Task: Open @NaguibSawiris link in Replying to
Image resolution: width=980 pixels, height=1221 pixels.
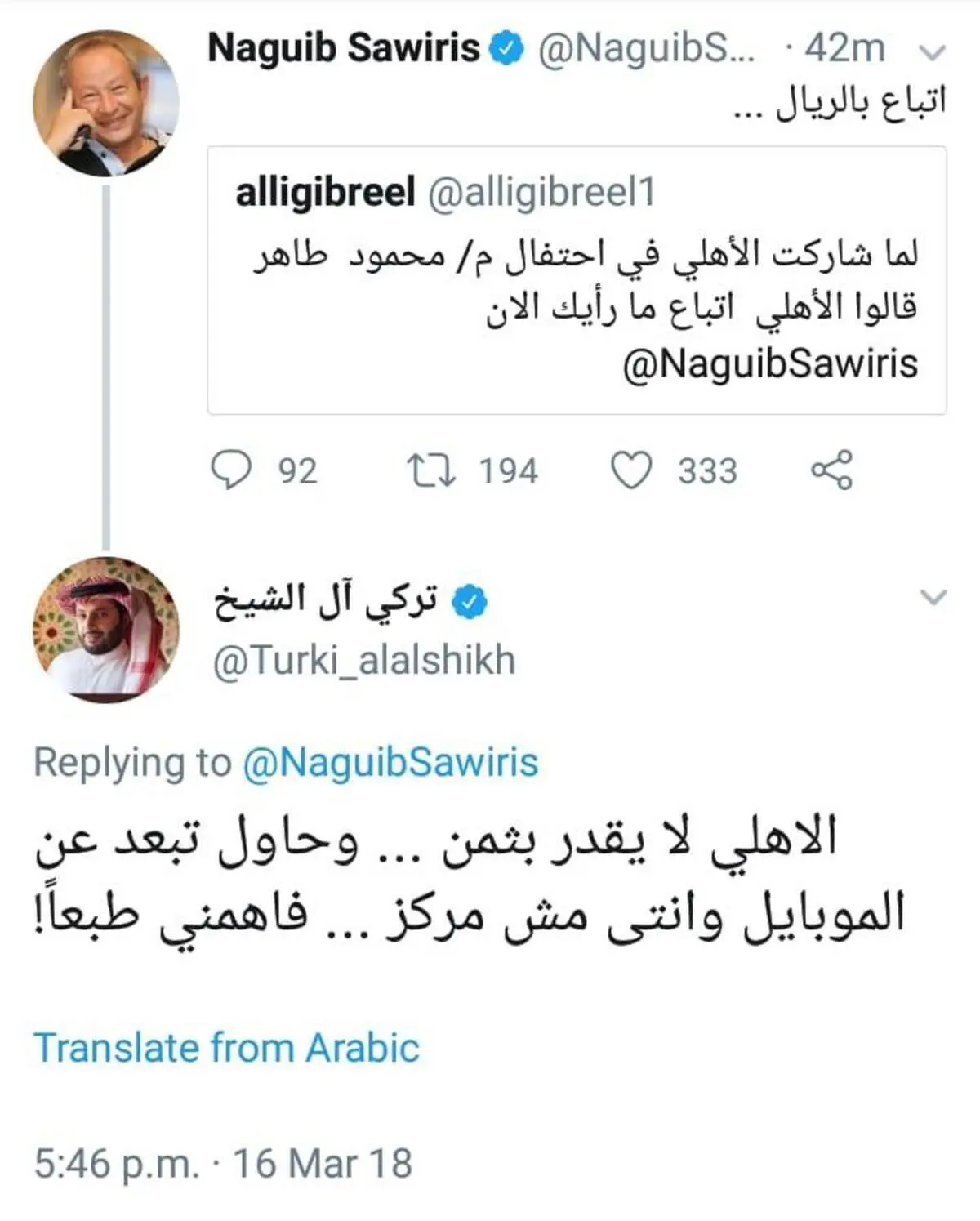Action: click(x=390, y=763)
